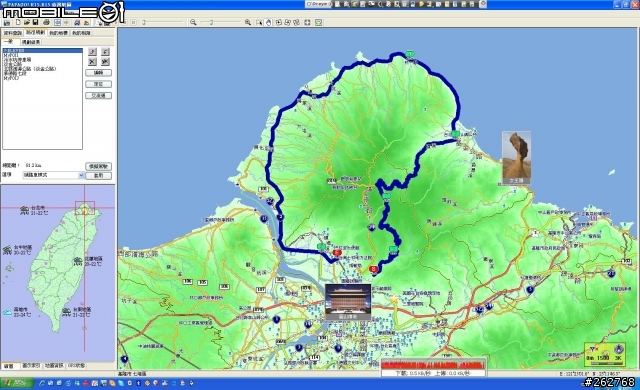
Task: Adjust the map zoom level slider
Action: tap(220, 22)
